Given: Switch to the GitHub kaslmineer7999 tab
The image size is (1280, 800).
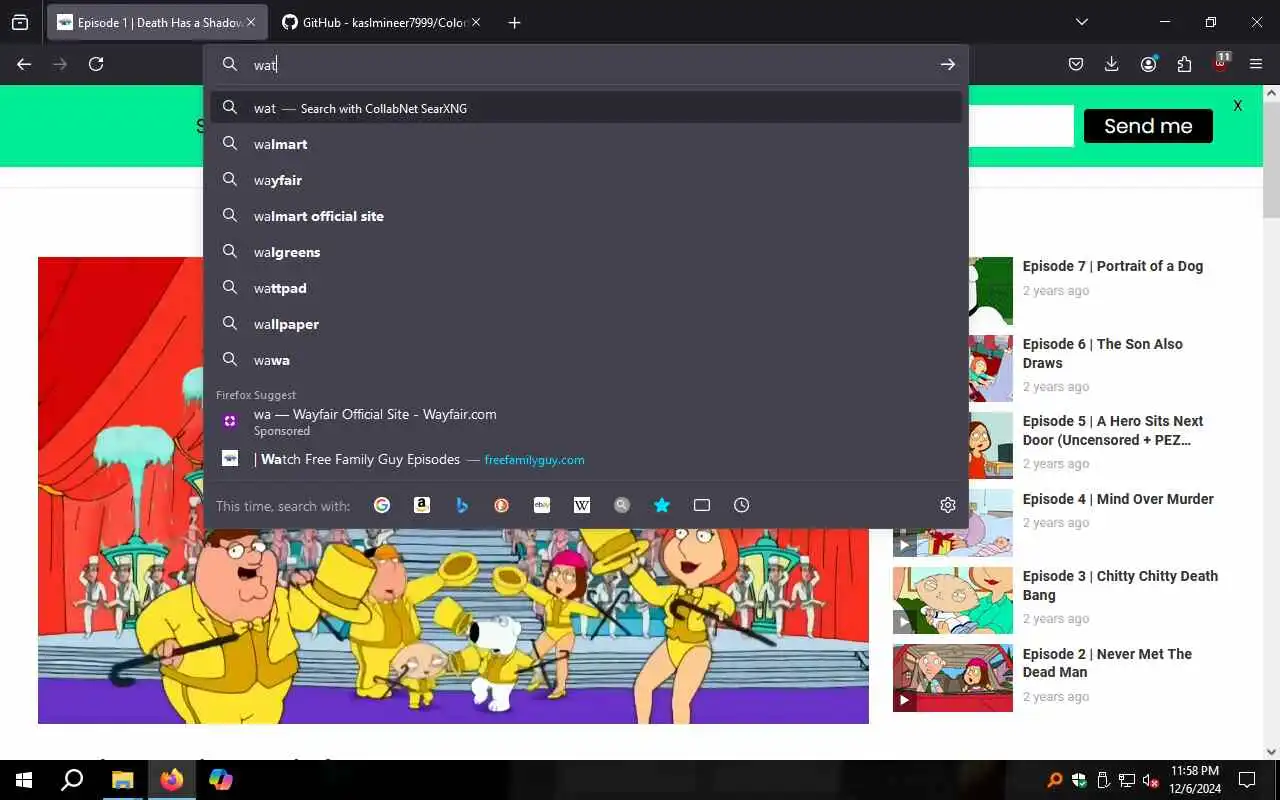Looking at the screenshot, I should [378, 22].
